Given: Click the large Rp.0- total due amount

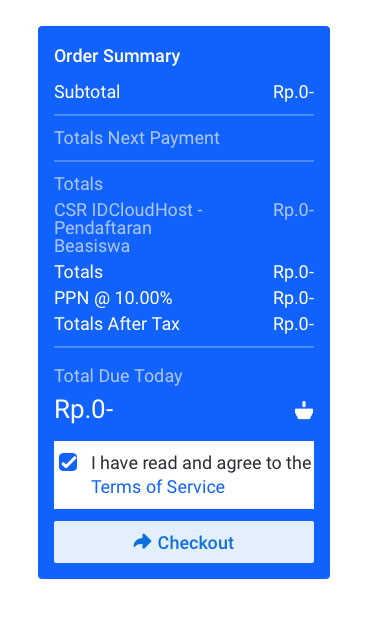Looking at the screenshot, I should tap(84, 410).
